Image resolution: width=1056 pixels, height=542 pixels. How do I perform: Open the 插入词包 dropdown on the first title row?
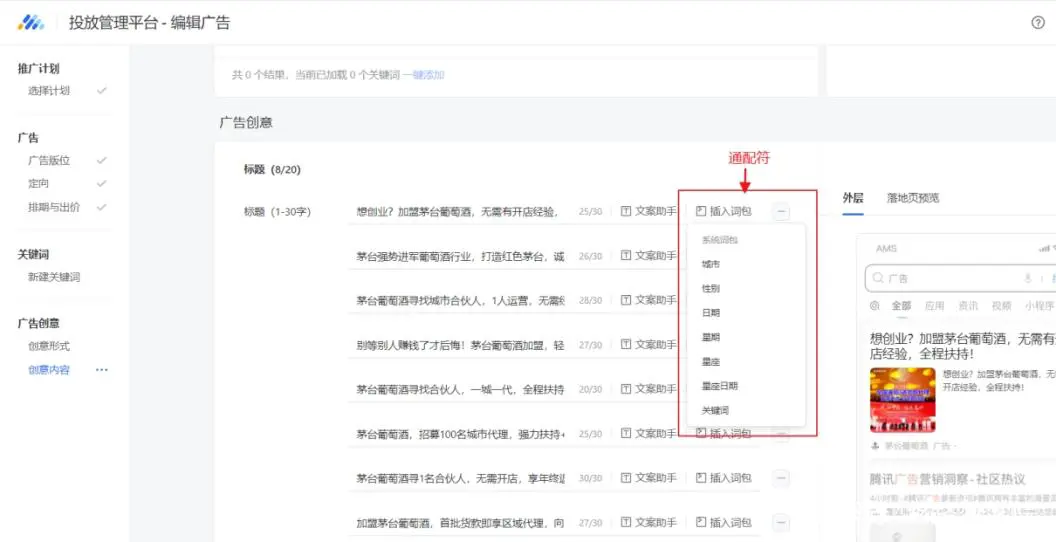click(723, 212)
